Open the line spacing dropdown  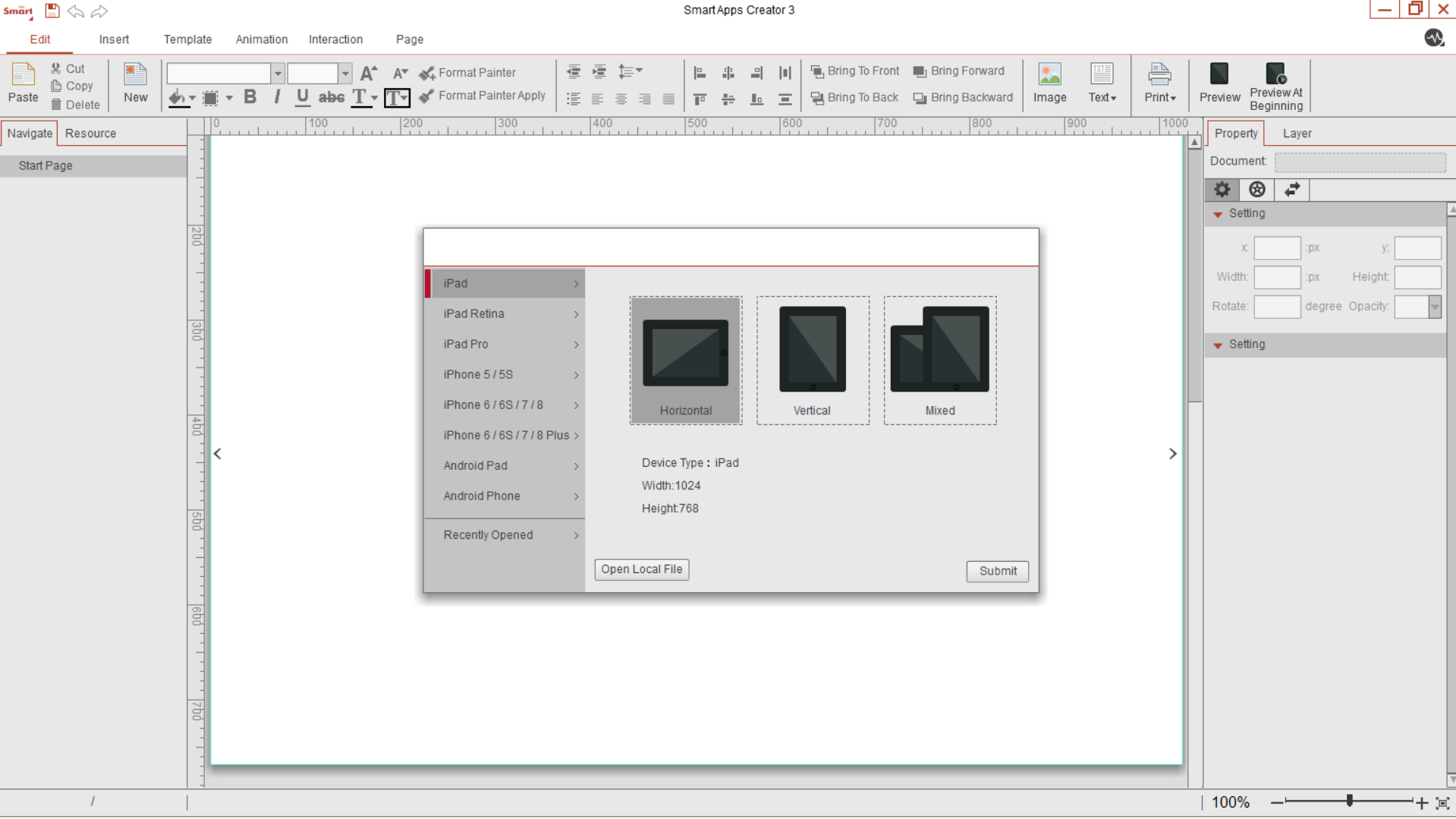point(630,72)
